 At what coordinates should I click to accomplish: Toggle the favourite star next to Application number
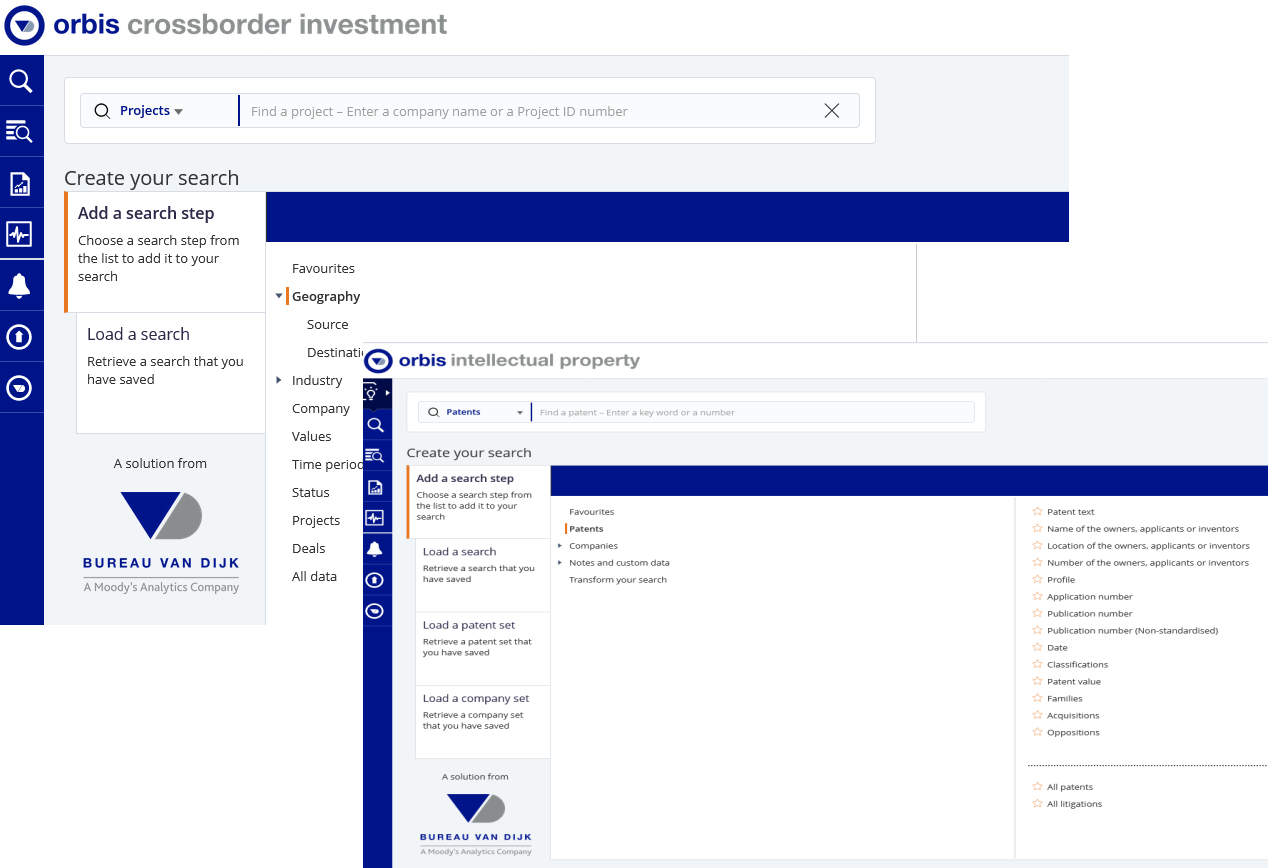click(1037, 597)
